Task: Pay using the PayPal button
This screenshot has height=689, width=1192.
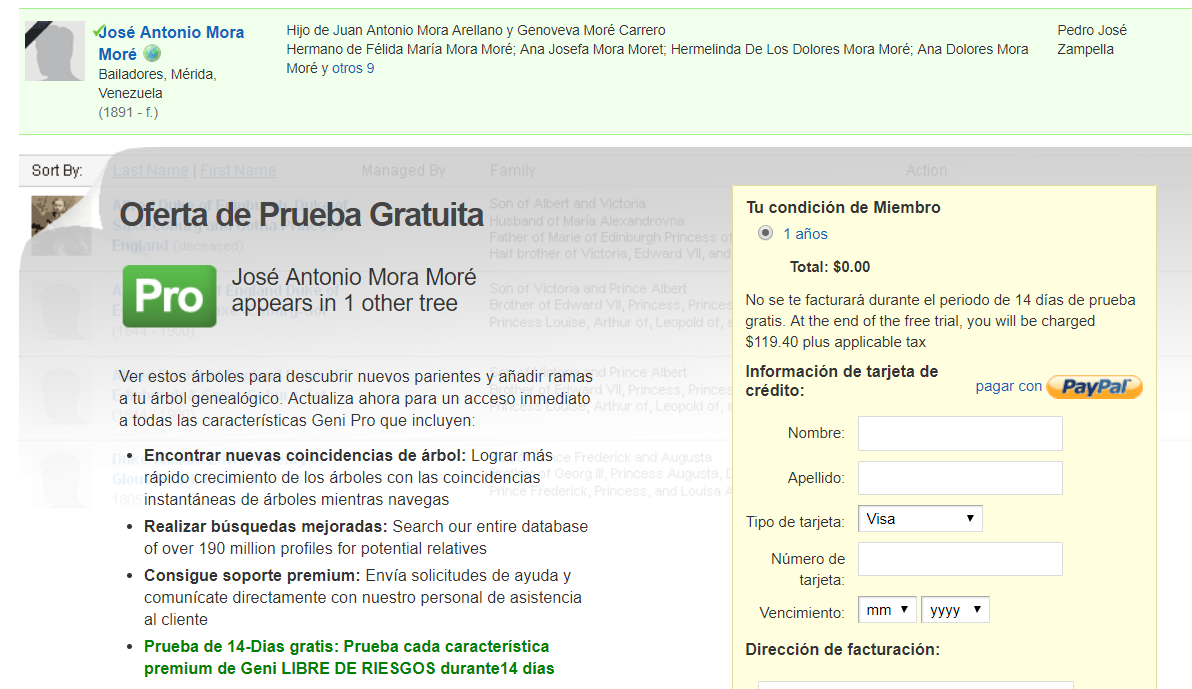Action: (x=1094, y=387)
